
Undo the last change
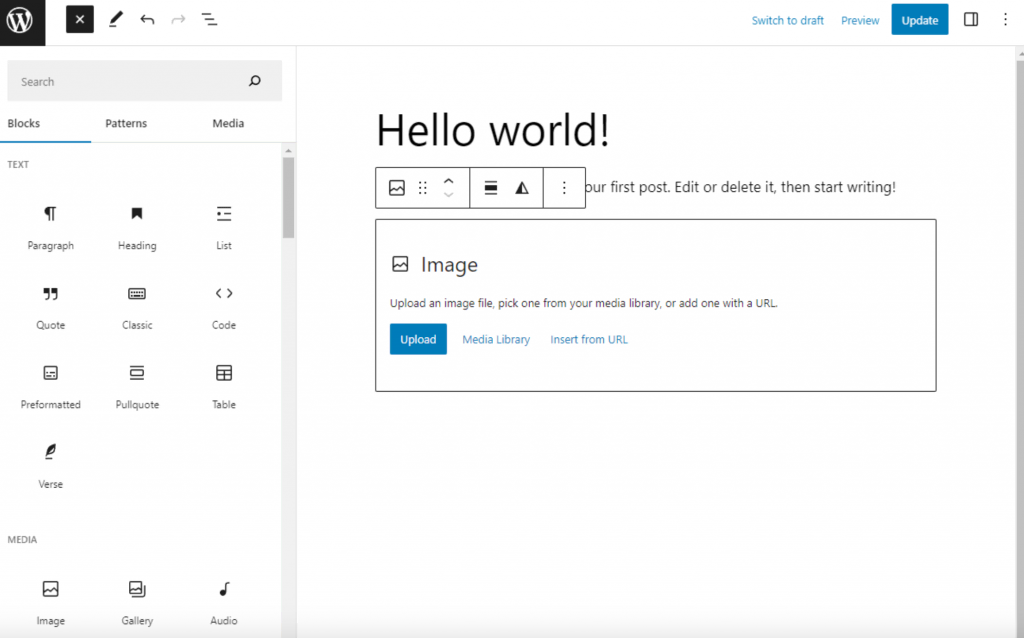(x=147, y=20)
